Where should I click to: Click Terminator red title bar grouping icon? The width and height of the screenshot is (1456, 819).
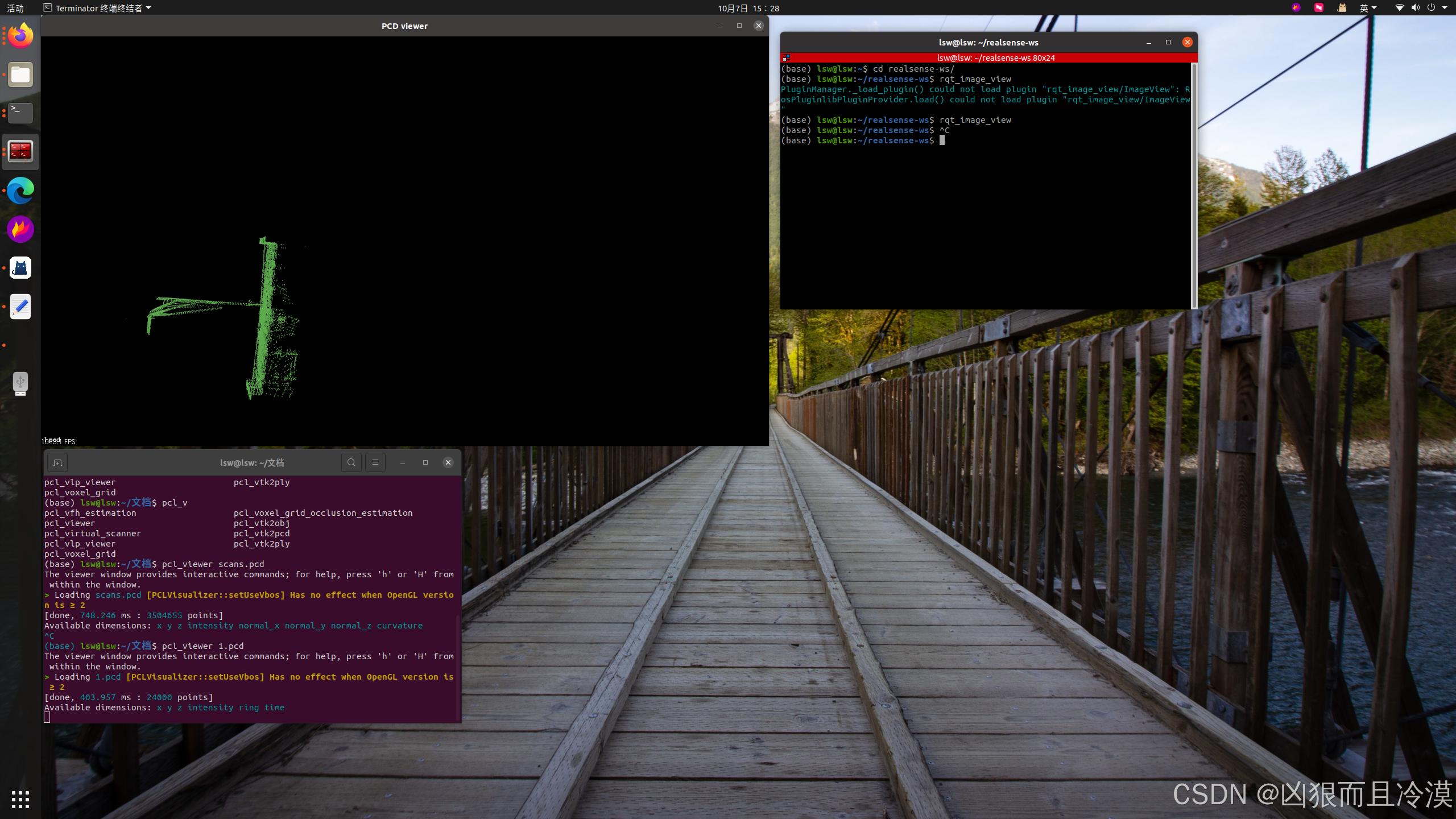(x=786, y=57)
